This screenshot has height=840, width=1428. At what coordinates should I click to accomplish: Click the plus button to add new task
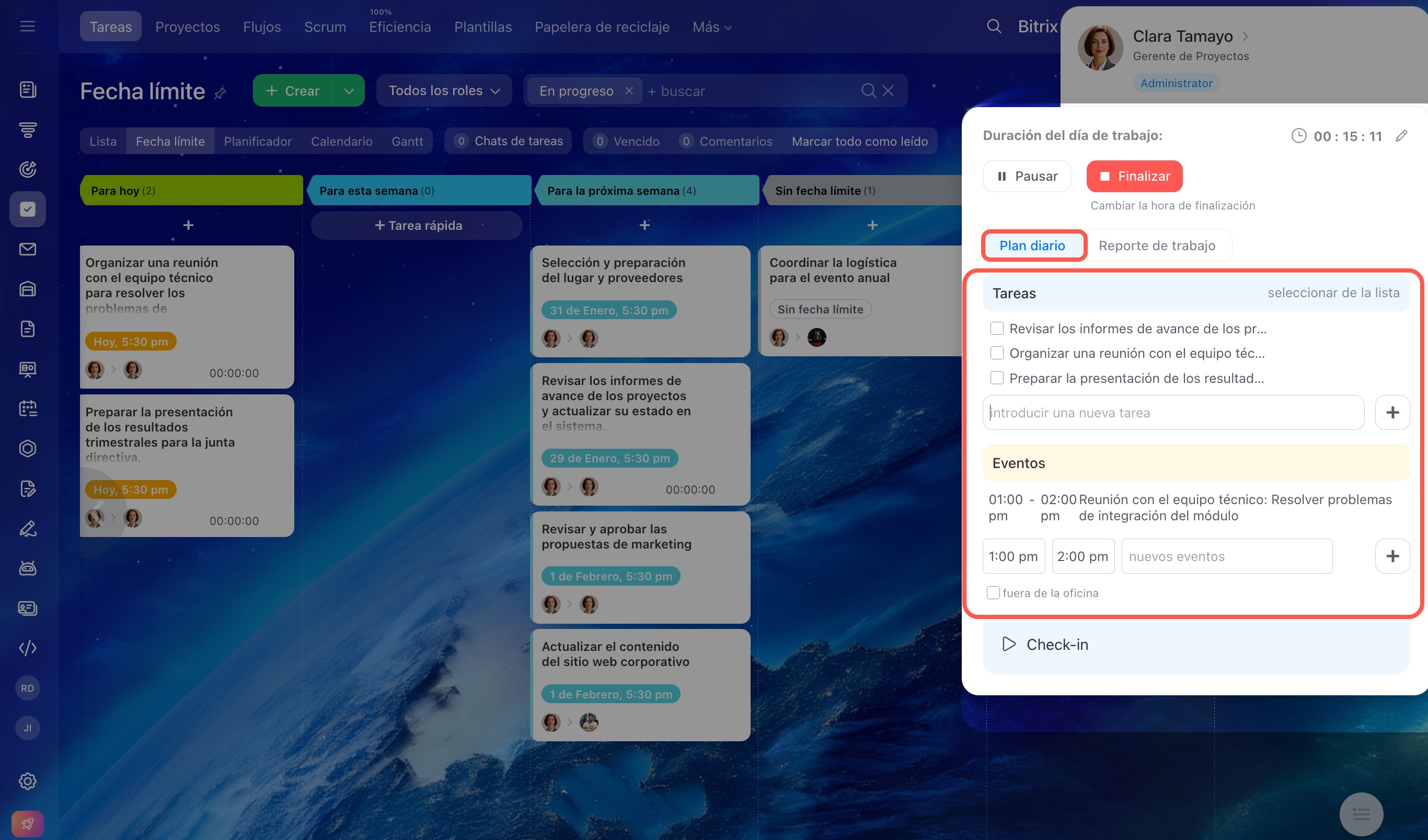[1392, 412]
